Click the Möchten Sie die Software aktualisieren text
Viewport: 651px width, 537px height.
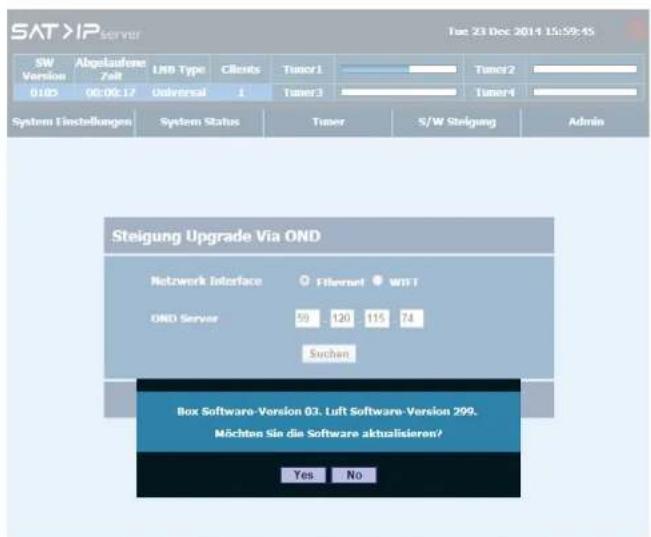pyautogui.click(x=328, y=434)
